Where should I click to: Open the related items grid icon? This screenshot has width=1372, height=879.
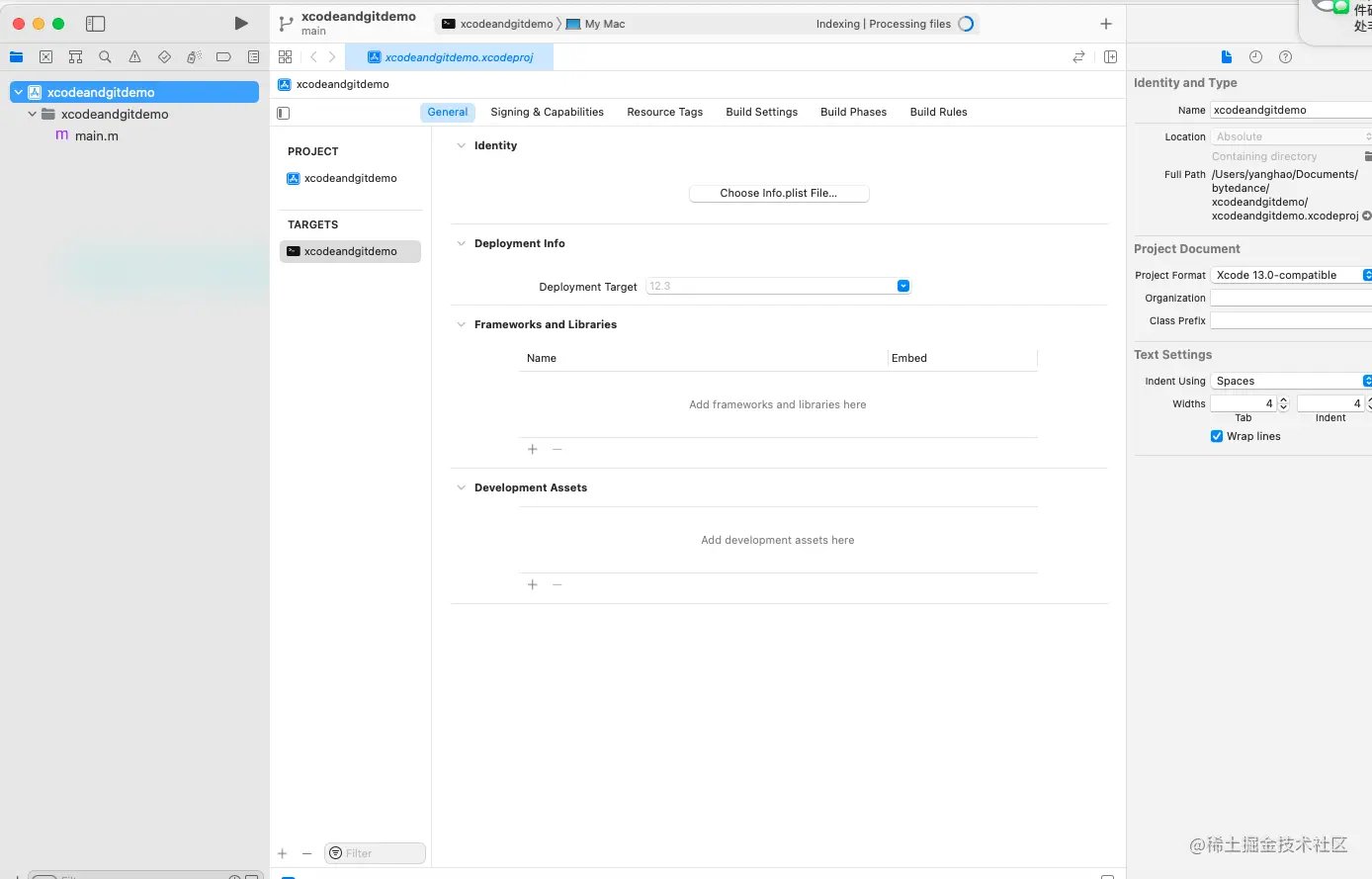pyautogui.click(x=286, y=57)
